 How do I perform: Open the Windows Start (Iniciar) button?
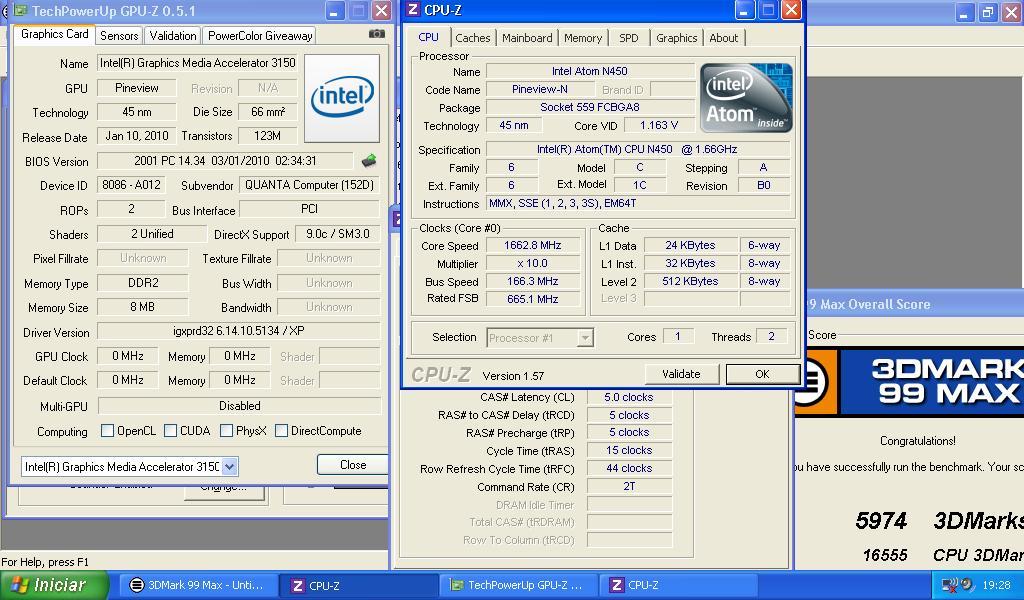point(54,584)
